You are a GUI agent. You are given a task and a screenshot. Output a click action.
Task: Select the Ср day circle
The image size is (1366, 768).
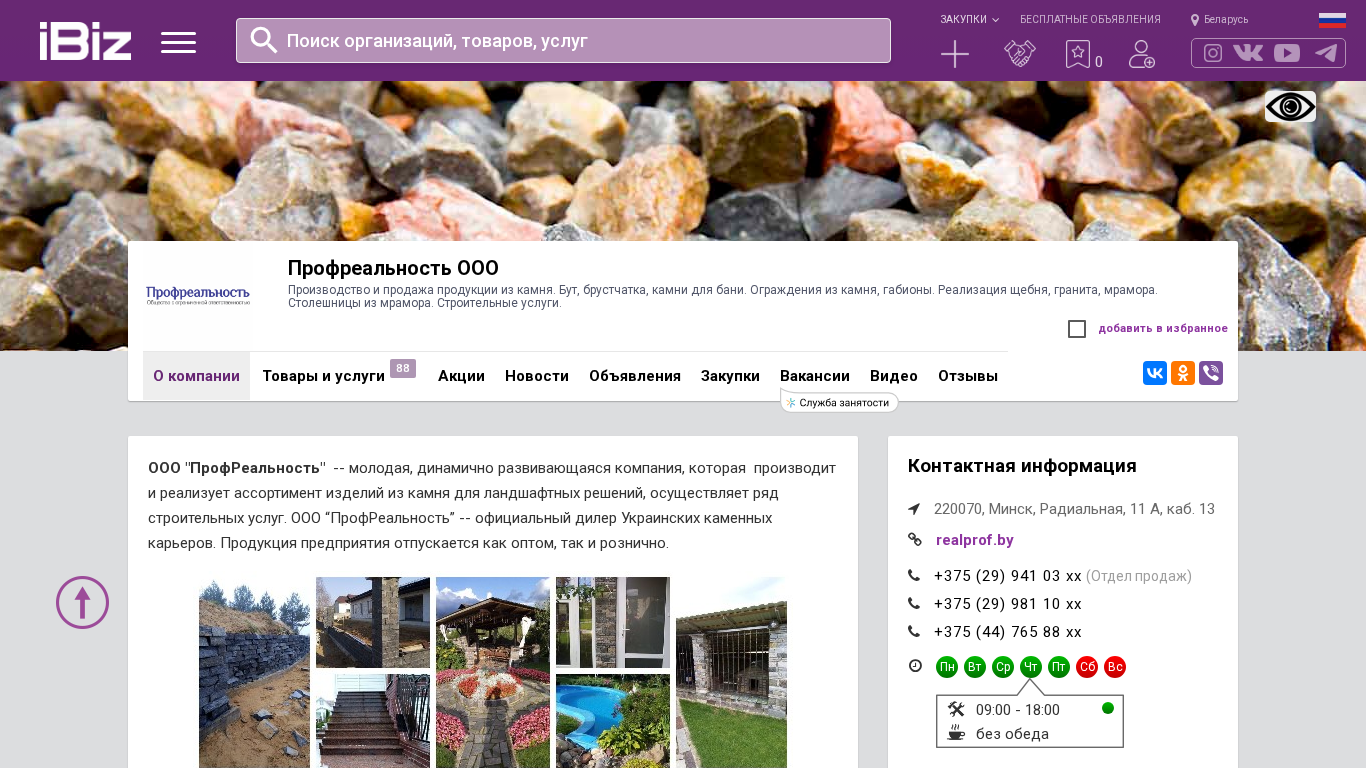1003,667
